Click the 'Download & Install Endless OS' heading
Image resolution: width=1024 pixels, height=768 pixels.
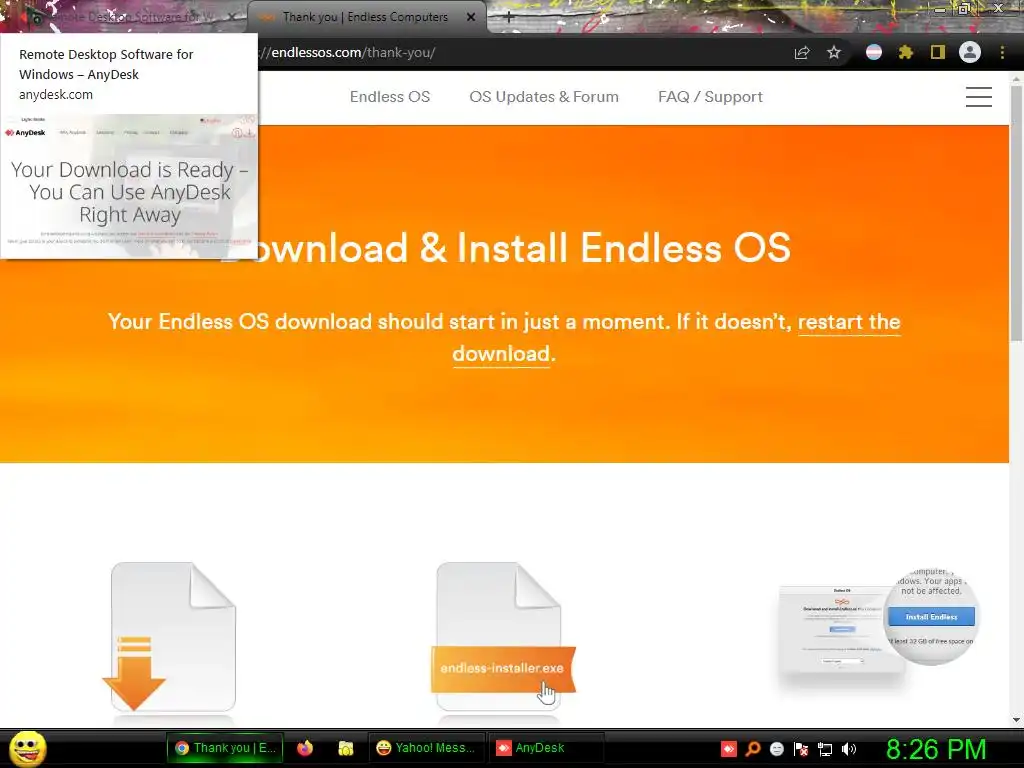click(505, 248)
